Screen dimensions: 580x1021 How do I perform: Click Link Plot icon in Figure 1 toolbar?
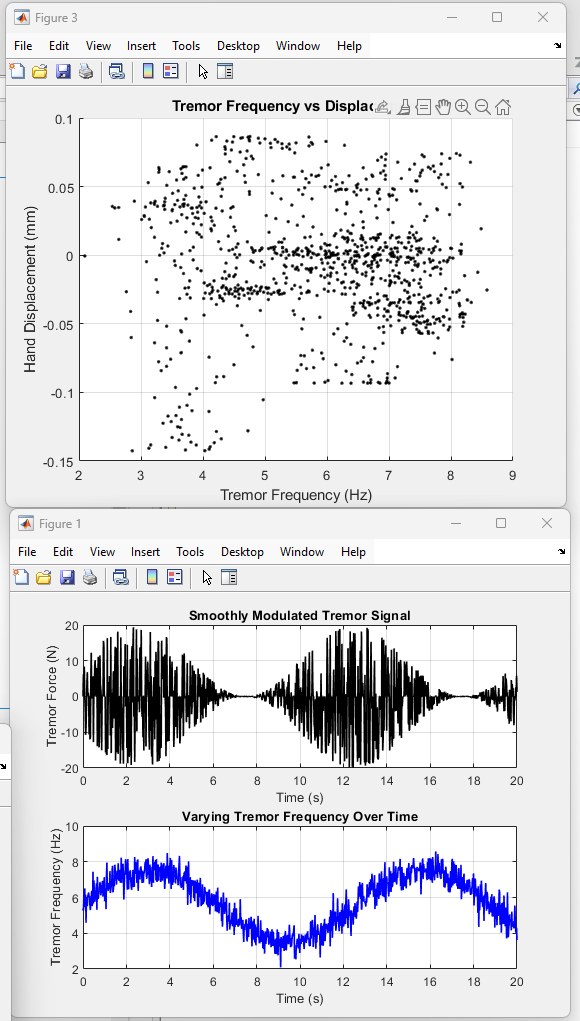pos(120,578)
